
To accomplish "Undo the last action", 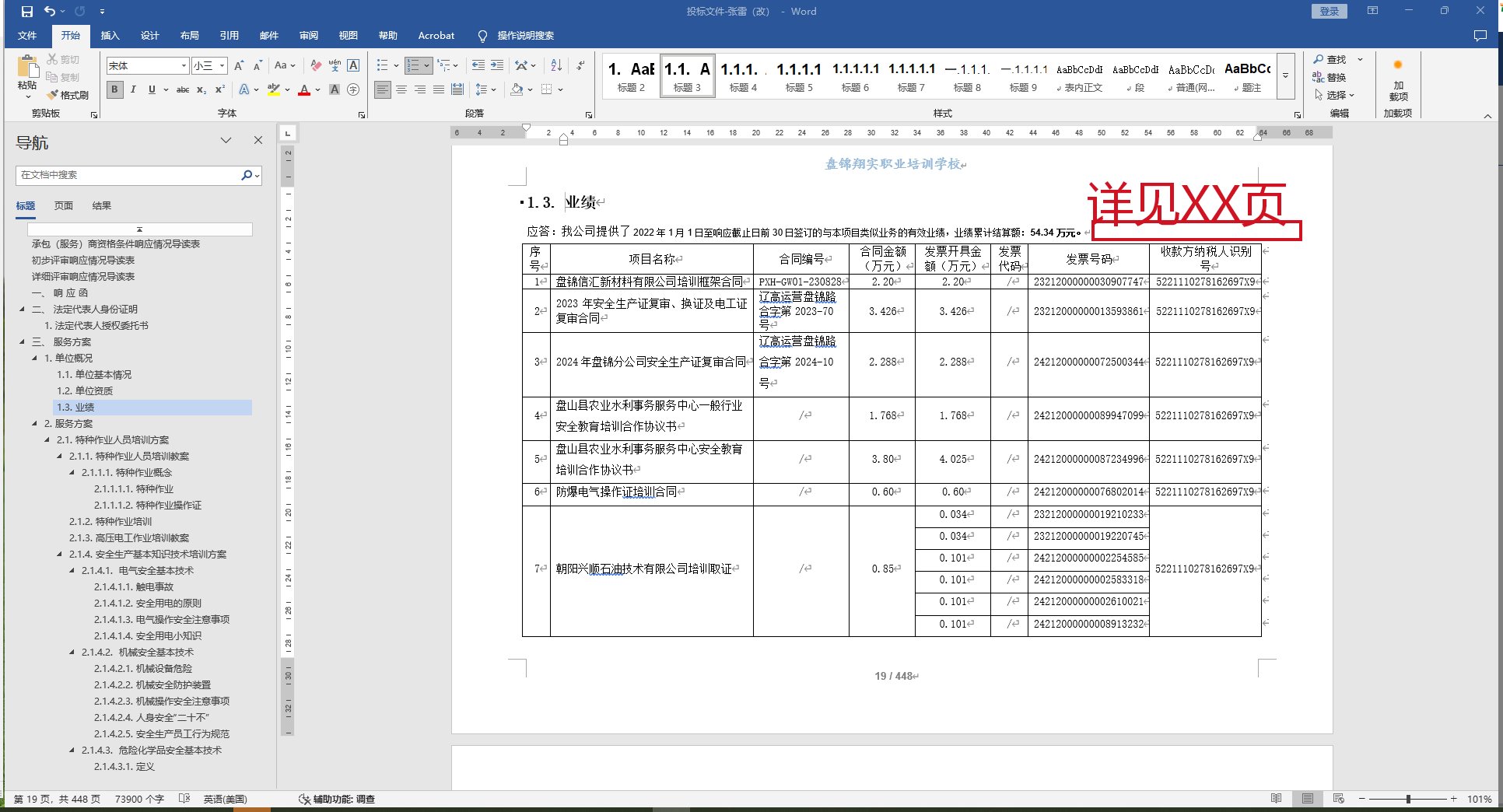I will pos(50,12).
